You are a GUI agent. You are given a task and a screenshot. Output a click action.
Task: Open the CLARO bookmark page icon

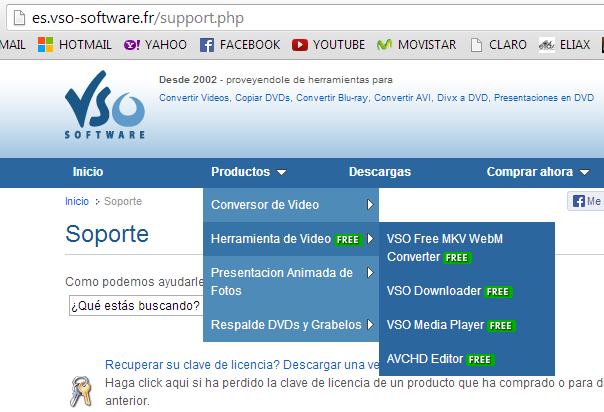pyautogui.click(x=476, y=45)
